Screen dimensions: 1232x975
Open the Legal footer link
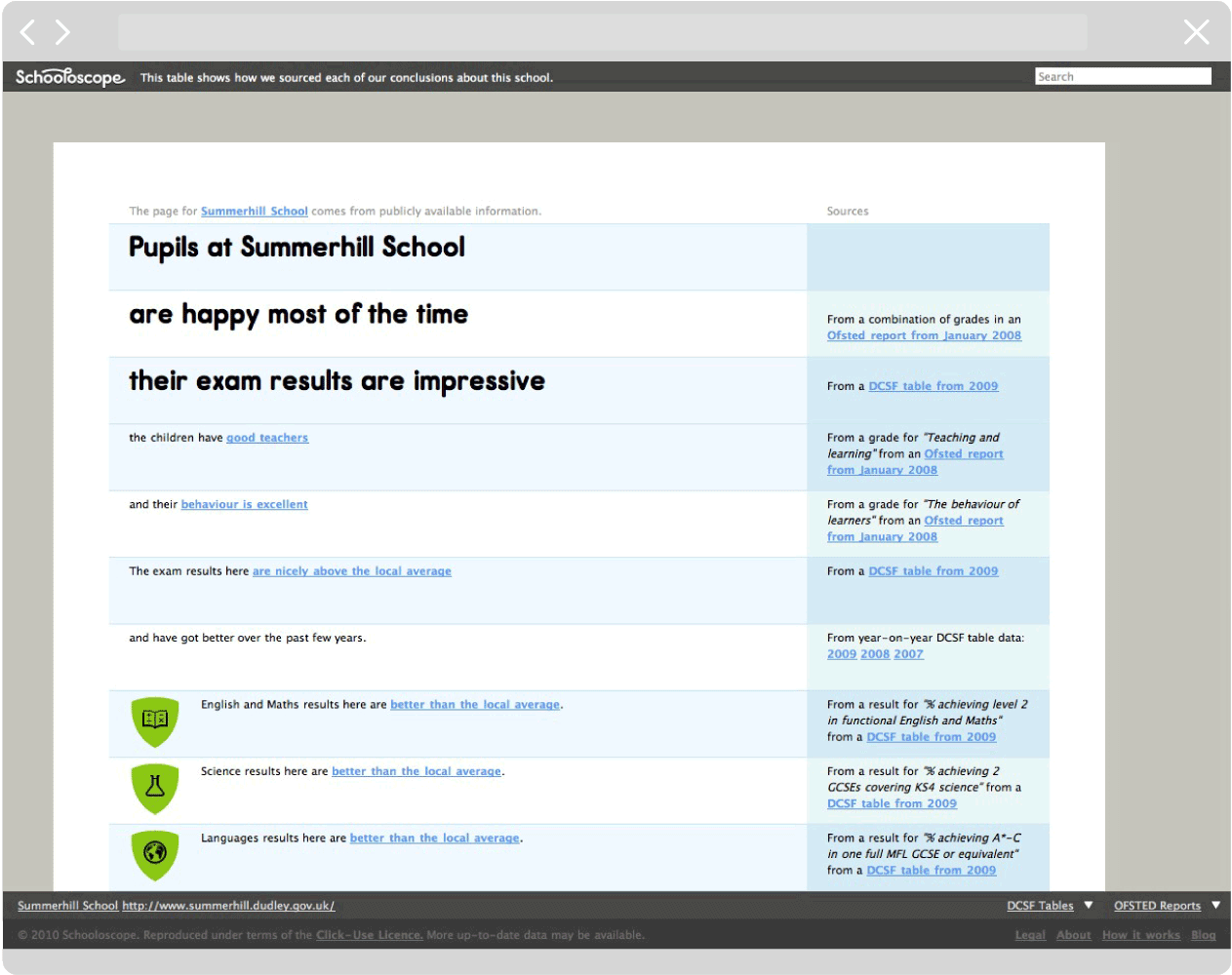point(1030,935)
